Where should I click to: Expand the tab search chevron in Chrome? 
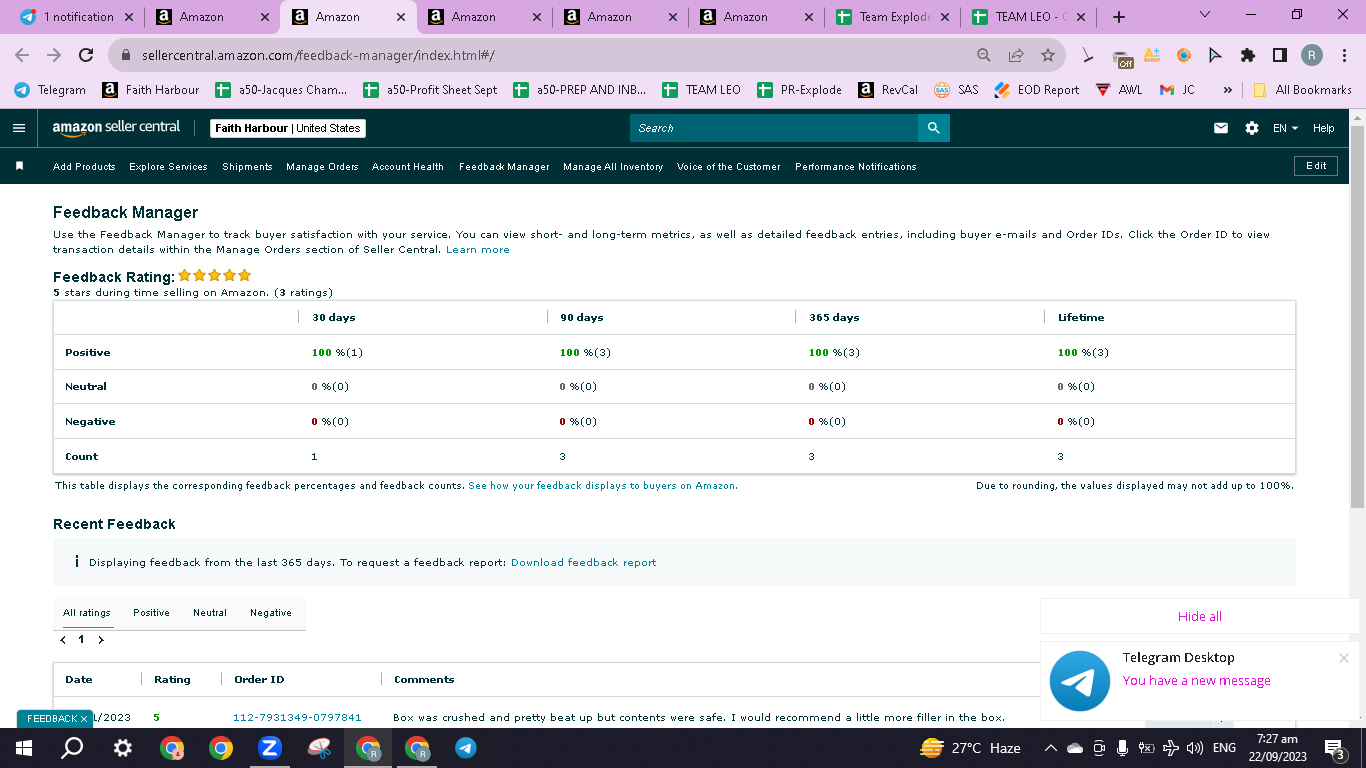tap(1204, 15)
